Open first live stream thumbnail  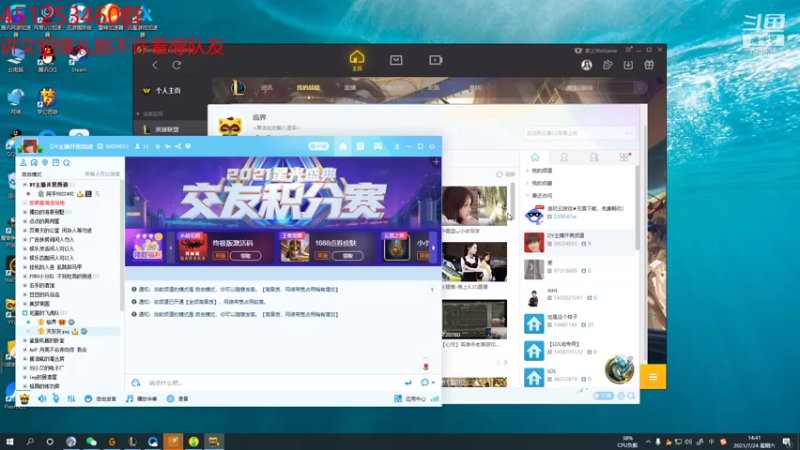[474, 206]
